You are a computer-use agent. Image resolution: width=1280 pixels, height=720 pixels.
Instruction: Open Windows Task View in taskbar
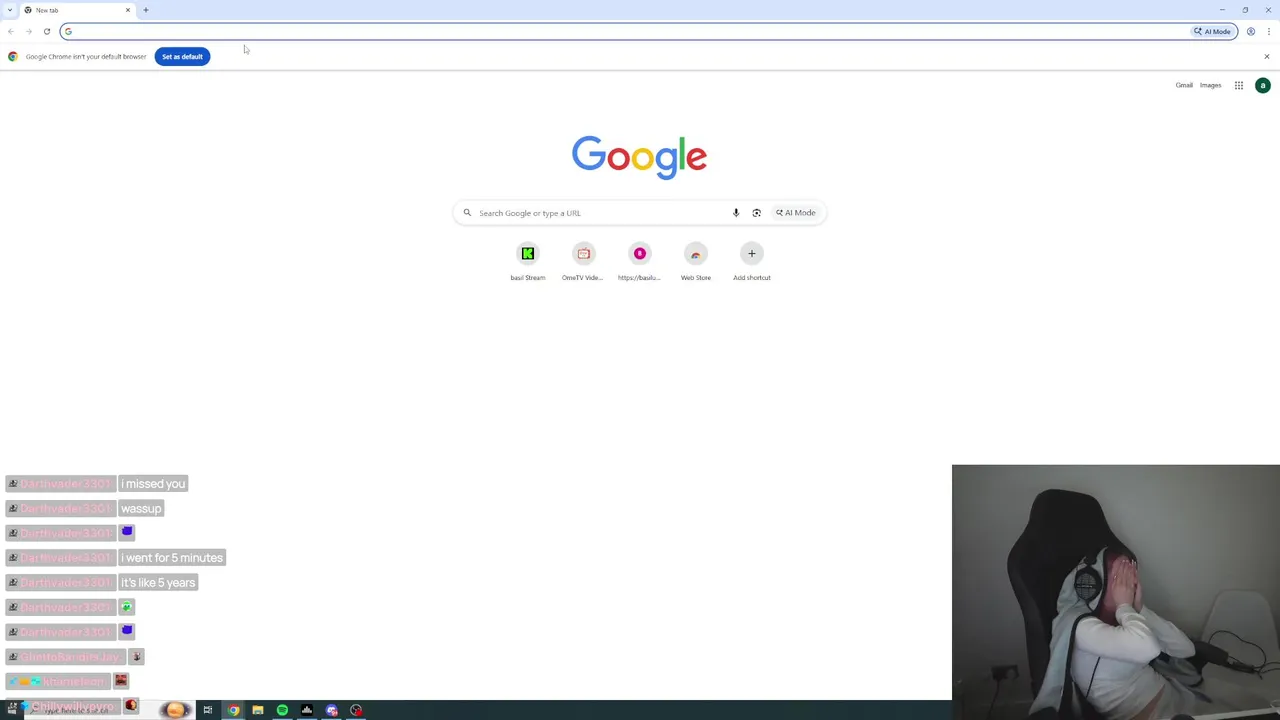click(x=208, y=710)
